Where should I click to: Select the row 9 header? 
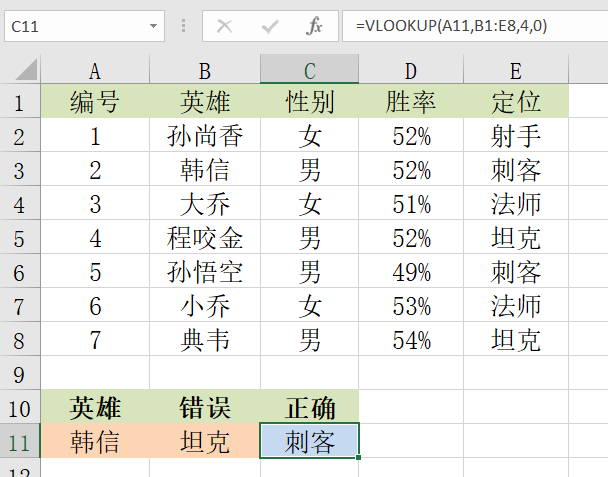pyautogui.click(x=20, y=373)
